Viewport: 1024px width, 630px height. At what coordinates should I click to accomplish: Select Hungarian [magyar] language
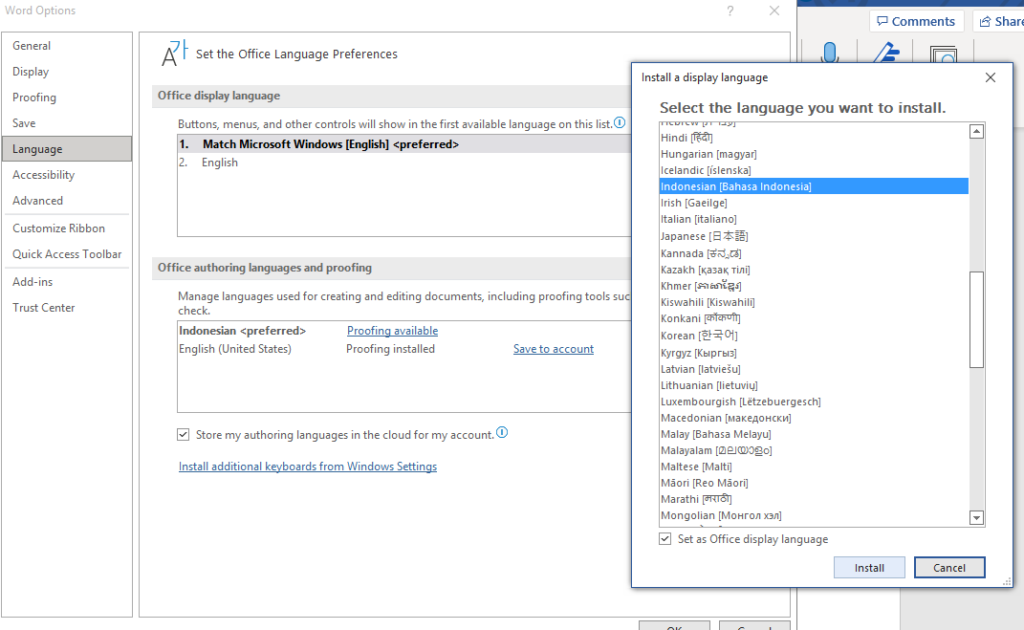(x=814, y=154)
